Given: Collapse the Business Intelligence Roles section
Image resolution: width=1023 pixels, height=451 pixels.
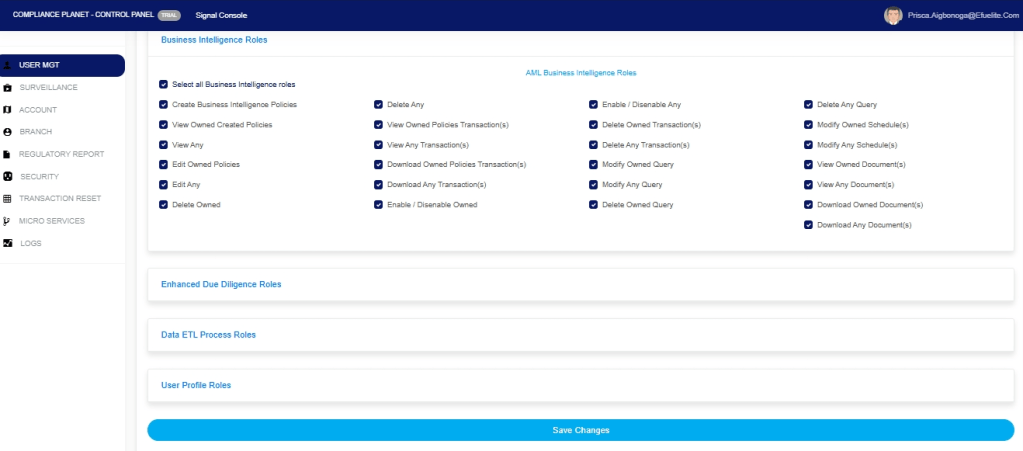Looking at the screenshot, I should coord(214,40).
